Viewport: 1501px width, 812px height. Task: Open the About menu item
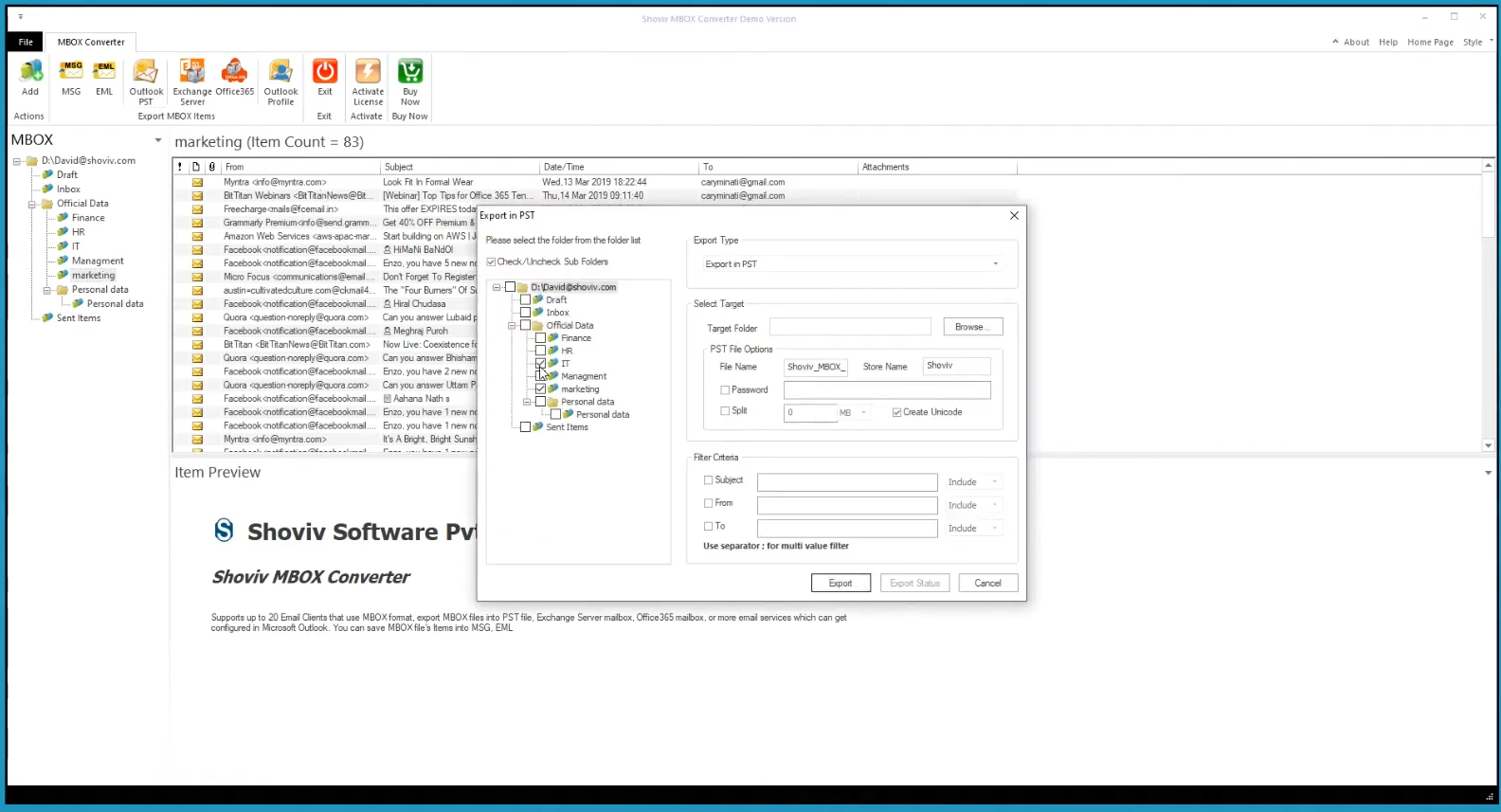pos(1356,42)
